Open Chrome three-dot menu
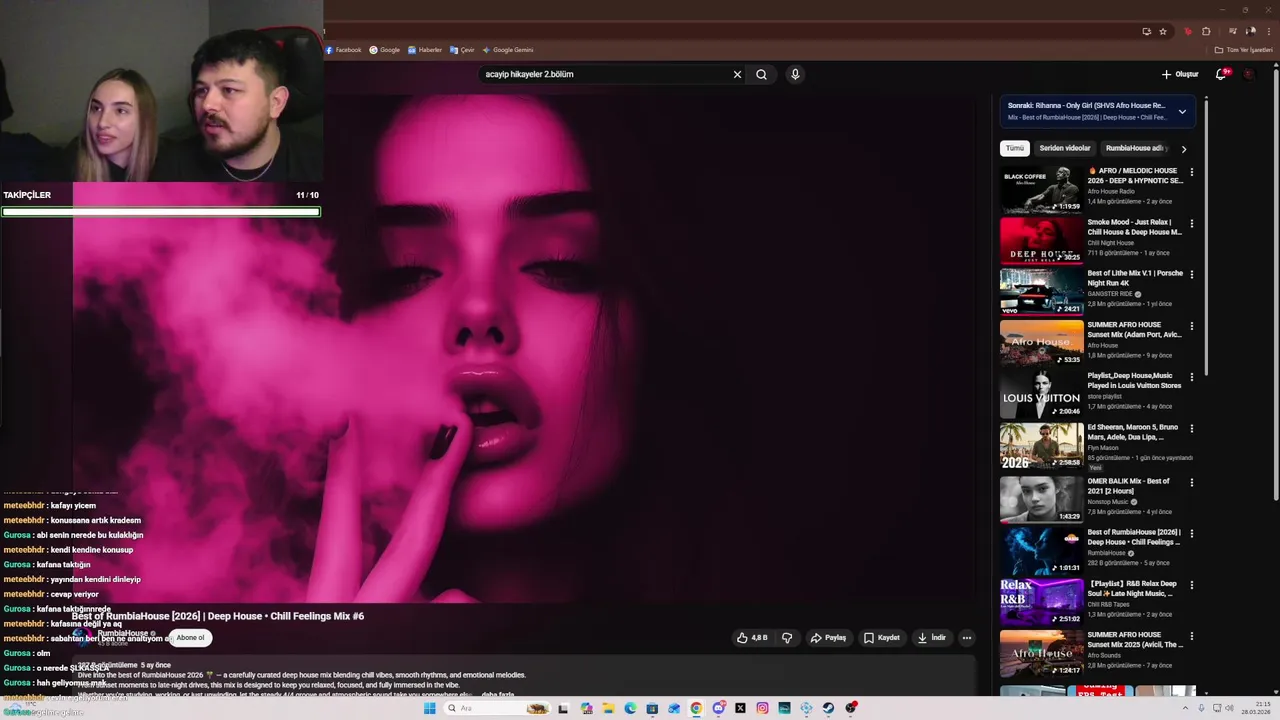 pyautogui.click(x=1269, y=31)
